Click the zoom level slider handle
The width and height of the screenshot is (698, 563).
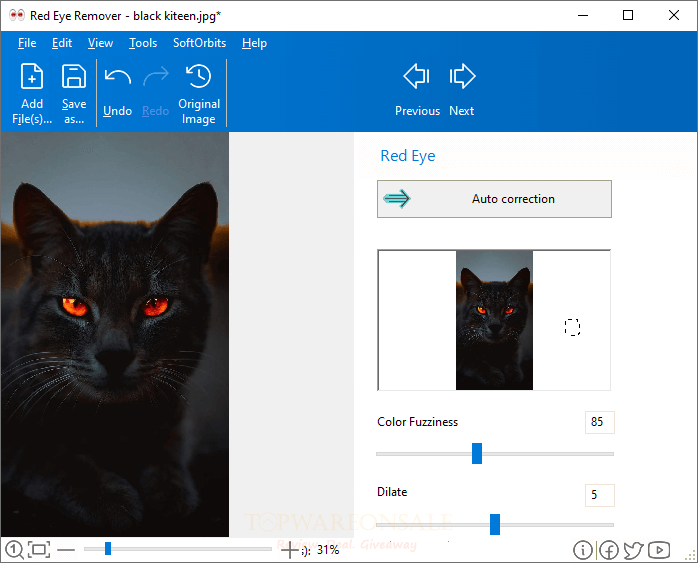pyautogui.click(x=108, y=549)
